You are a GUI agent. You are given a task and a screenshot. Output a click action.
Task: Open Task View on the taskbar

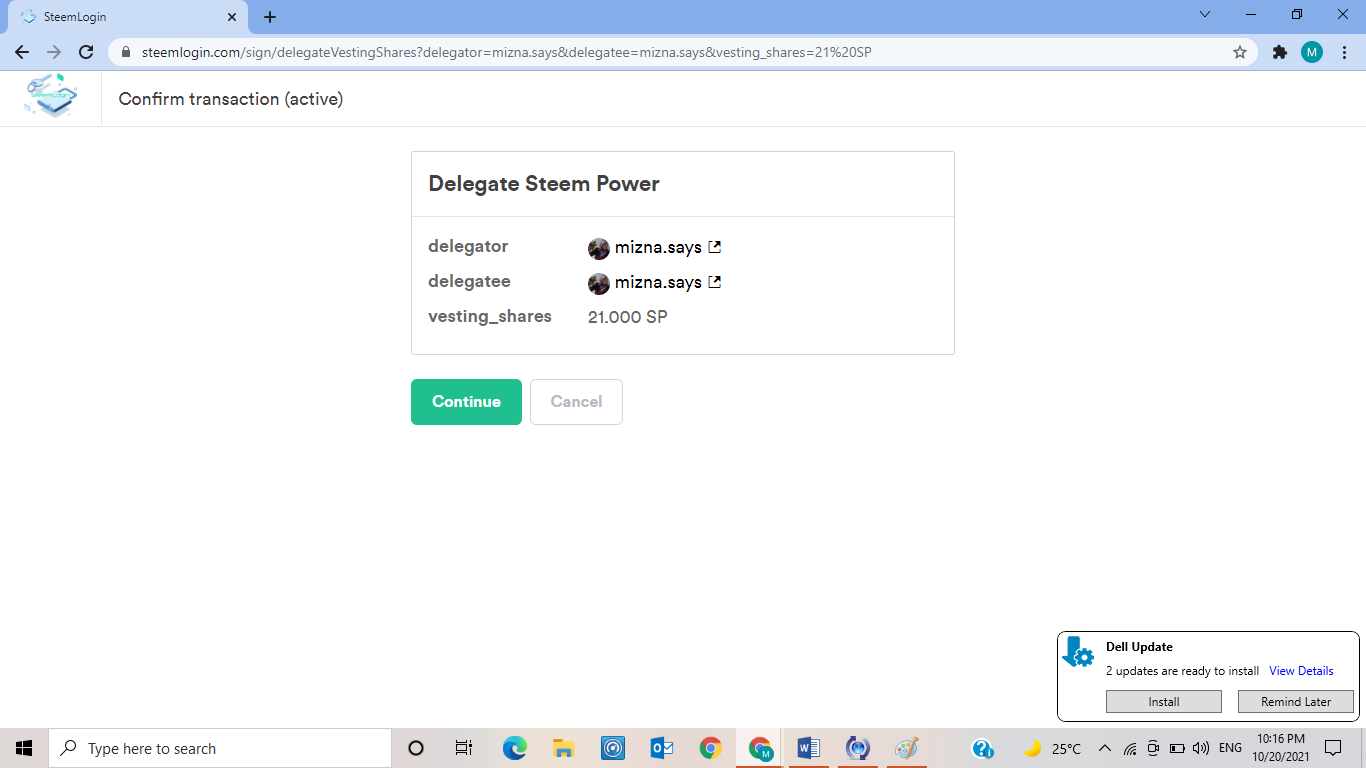pos(464,748)
